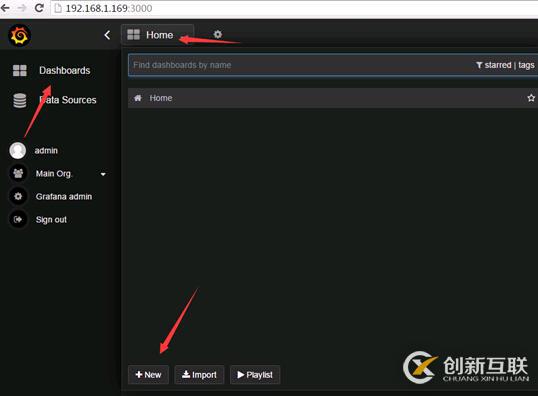538x396 pixels.
Task: Expand the Main Org. dropdown arrow
Action: point(103,174)
